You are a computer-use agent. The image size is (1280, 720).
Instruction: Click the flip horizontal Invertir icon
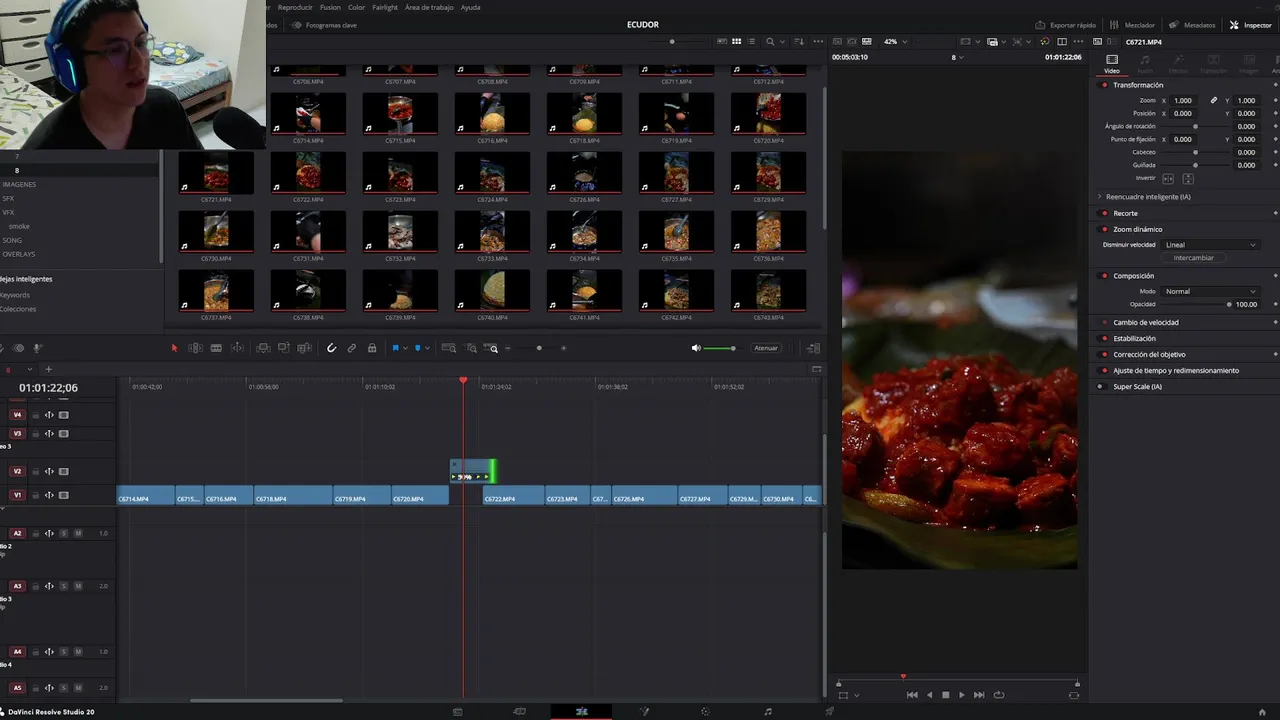[1167, 178]
